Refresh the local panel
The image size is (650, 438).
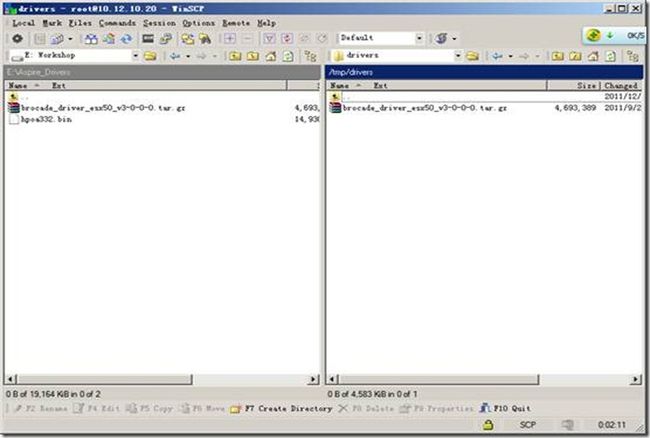point(288,56)
